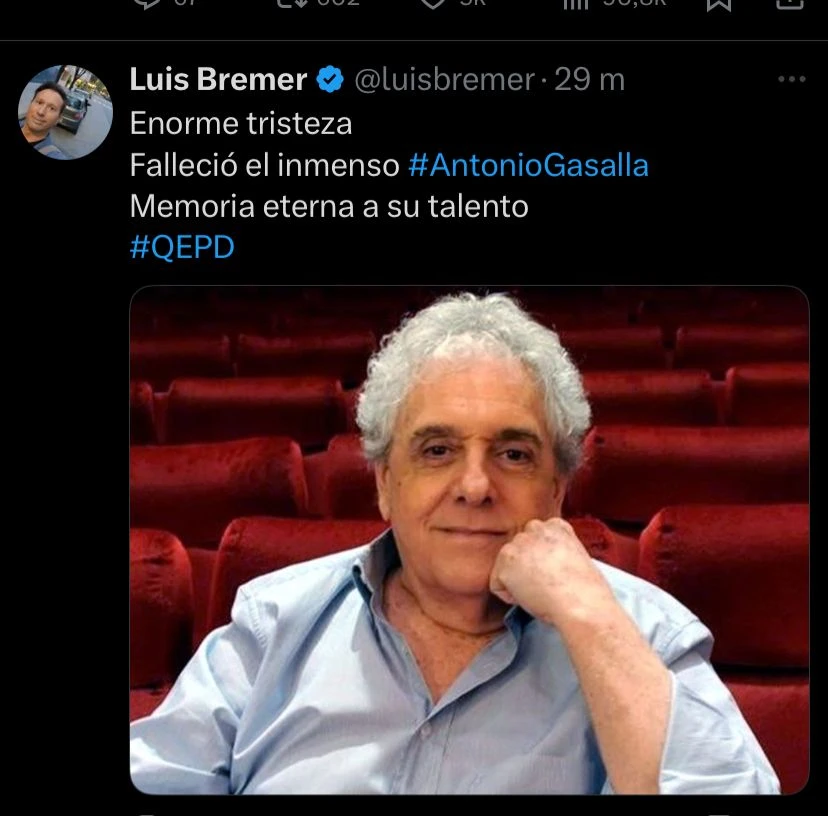Open Luis Bremer's profile avatar
The height and width of the screenshot is (816, 828).
[65, 112]
